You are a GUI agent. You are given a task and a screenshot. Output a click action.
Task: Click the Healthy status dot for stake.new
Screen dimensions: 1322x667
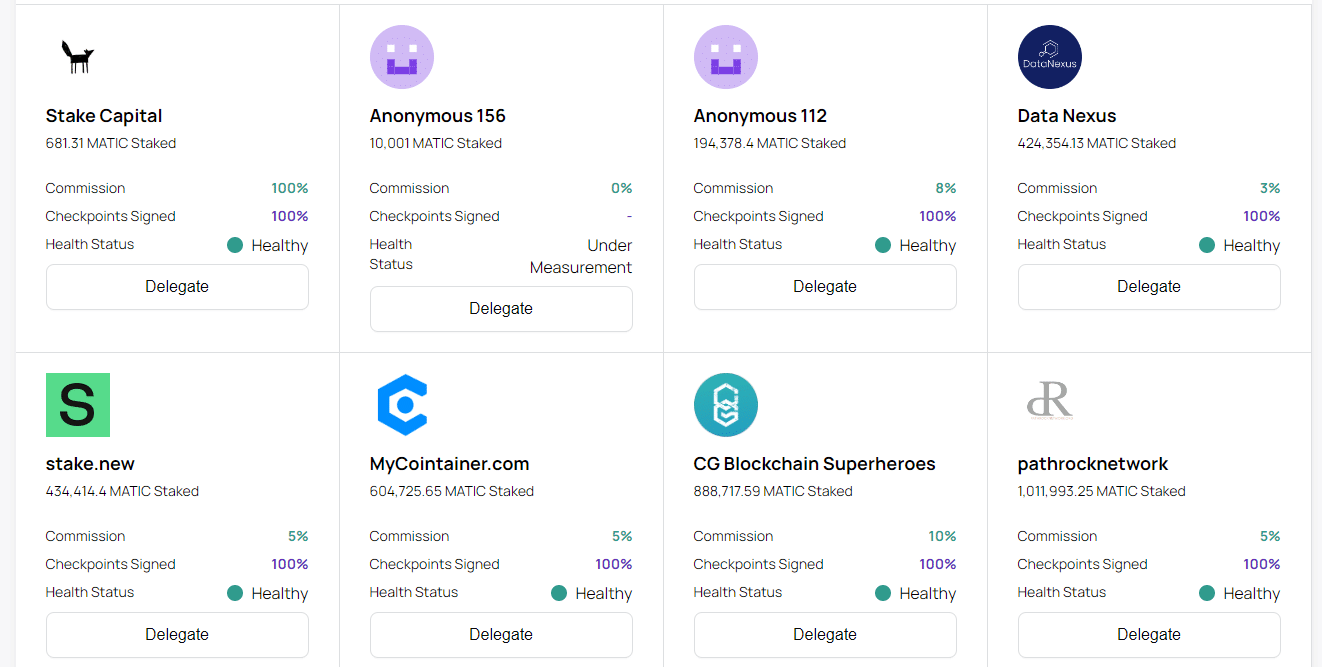click(x=235, y=593)
